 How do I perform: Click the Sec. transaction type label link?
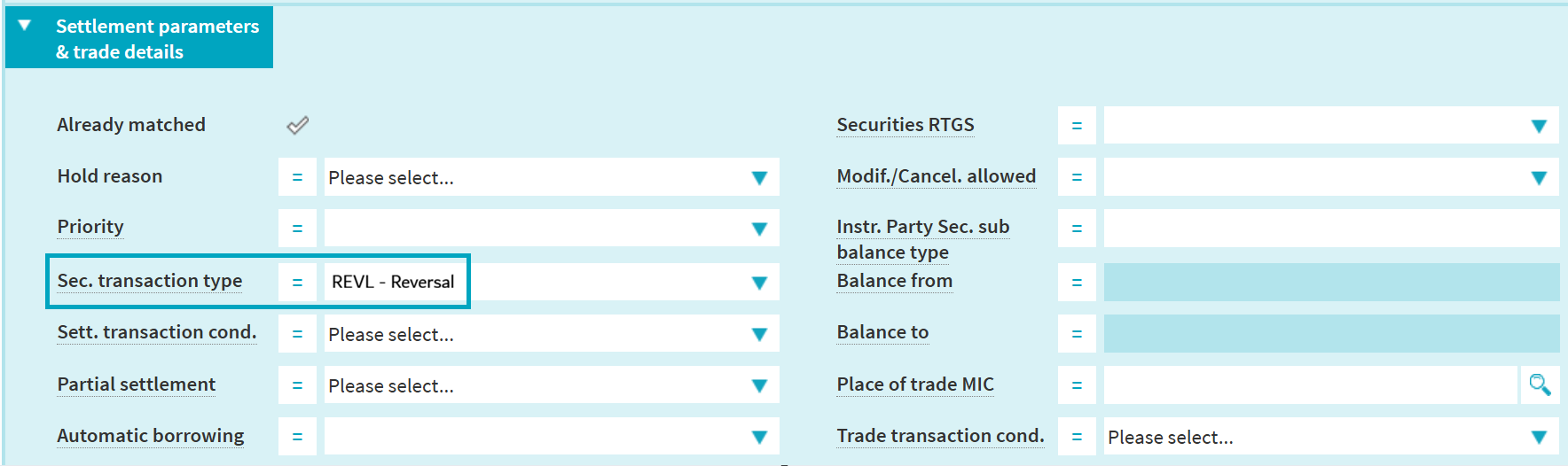[150, 281]
